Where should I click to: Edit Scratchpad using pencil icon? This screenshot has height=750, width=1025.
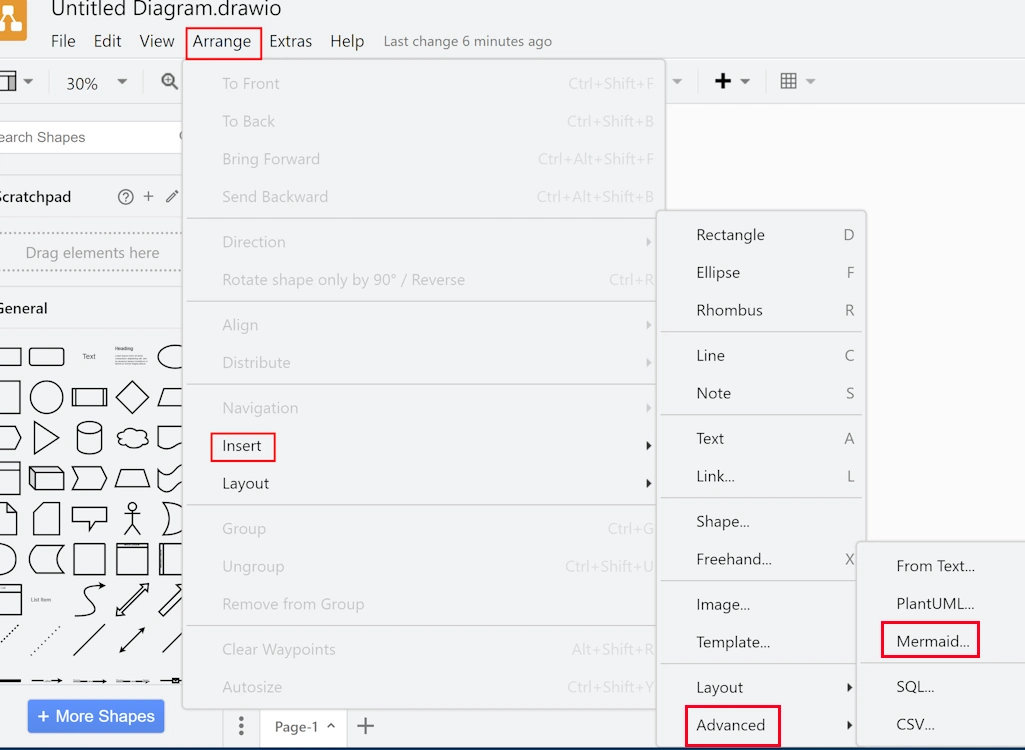pos(172,196)
